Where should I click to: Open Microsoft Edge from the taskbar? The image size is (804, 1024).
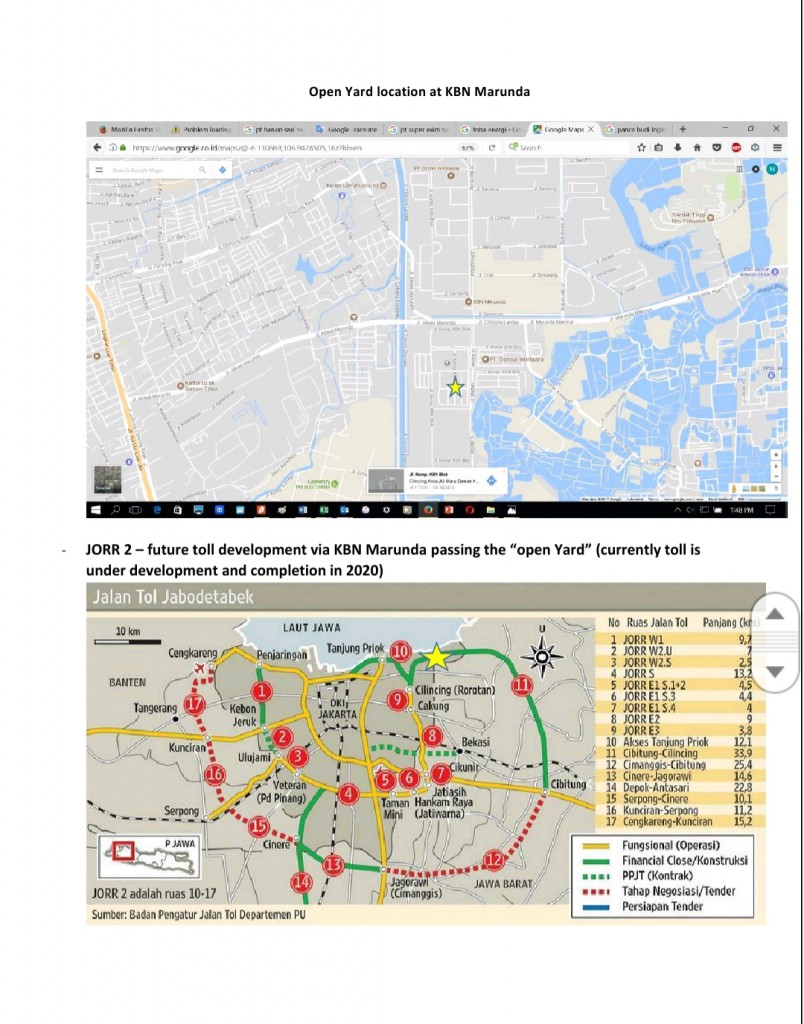(x=157, y=510)
